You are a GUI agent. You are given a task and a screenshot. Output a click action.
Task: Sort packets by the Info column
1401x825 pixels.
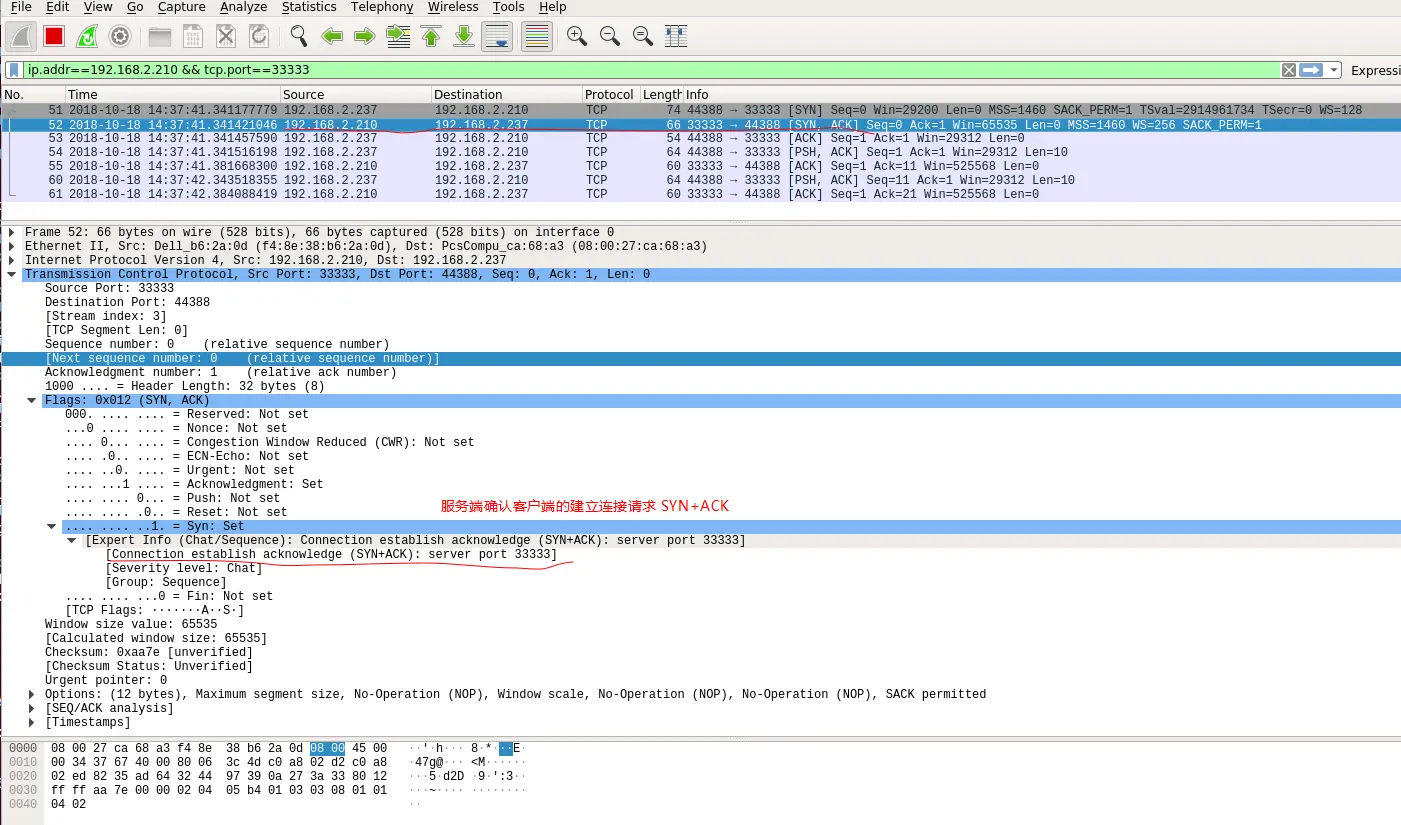click(1041, 94)
